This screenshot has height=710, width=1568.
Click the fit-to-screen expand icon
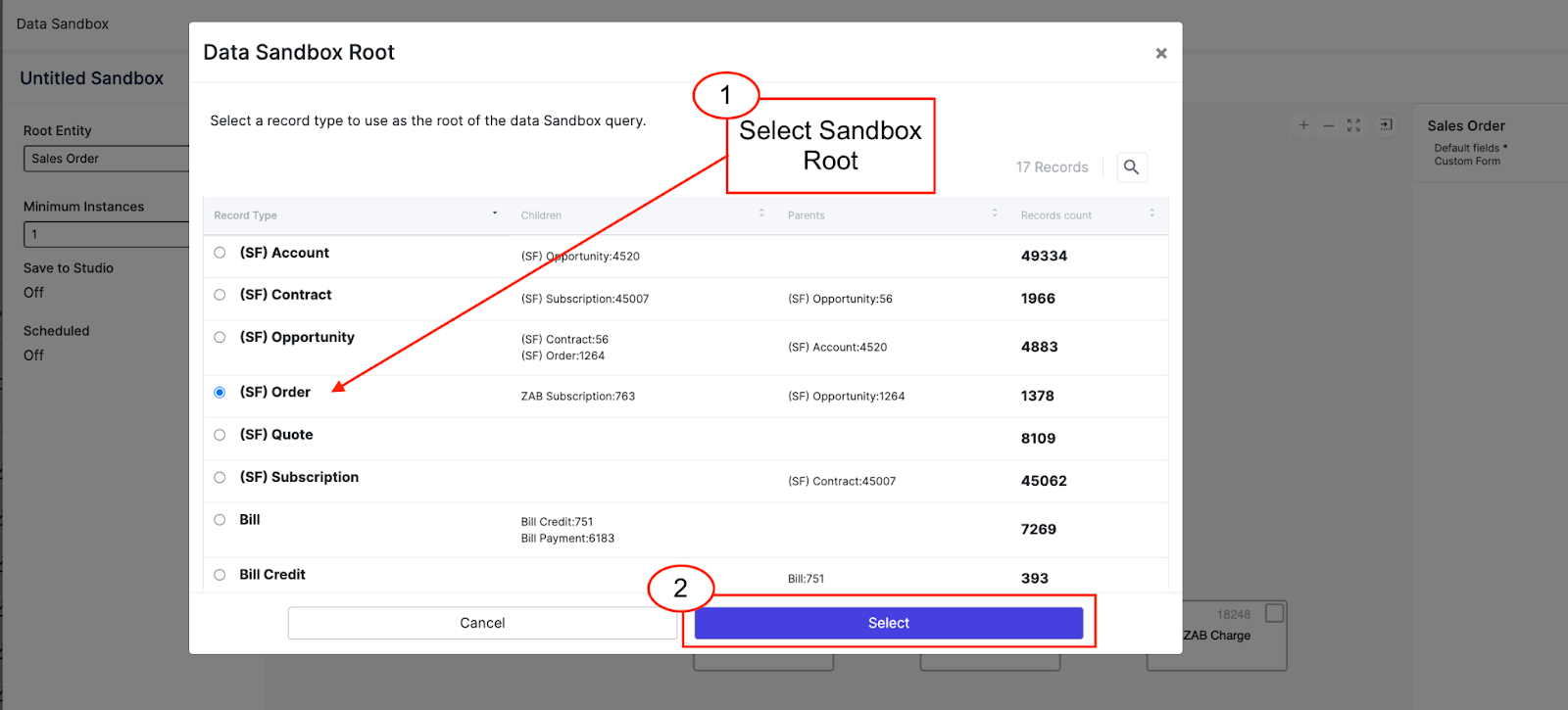point(1354,125)
